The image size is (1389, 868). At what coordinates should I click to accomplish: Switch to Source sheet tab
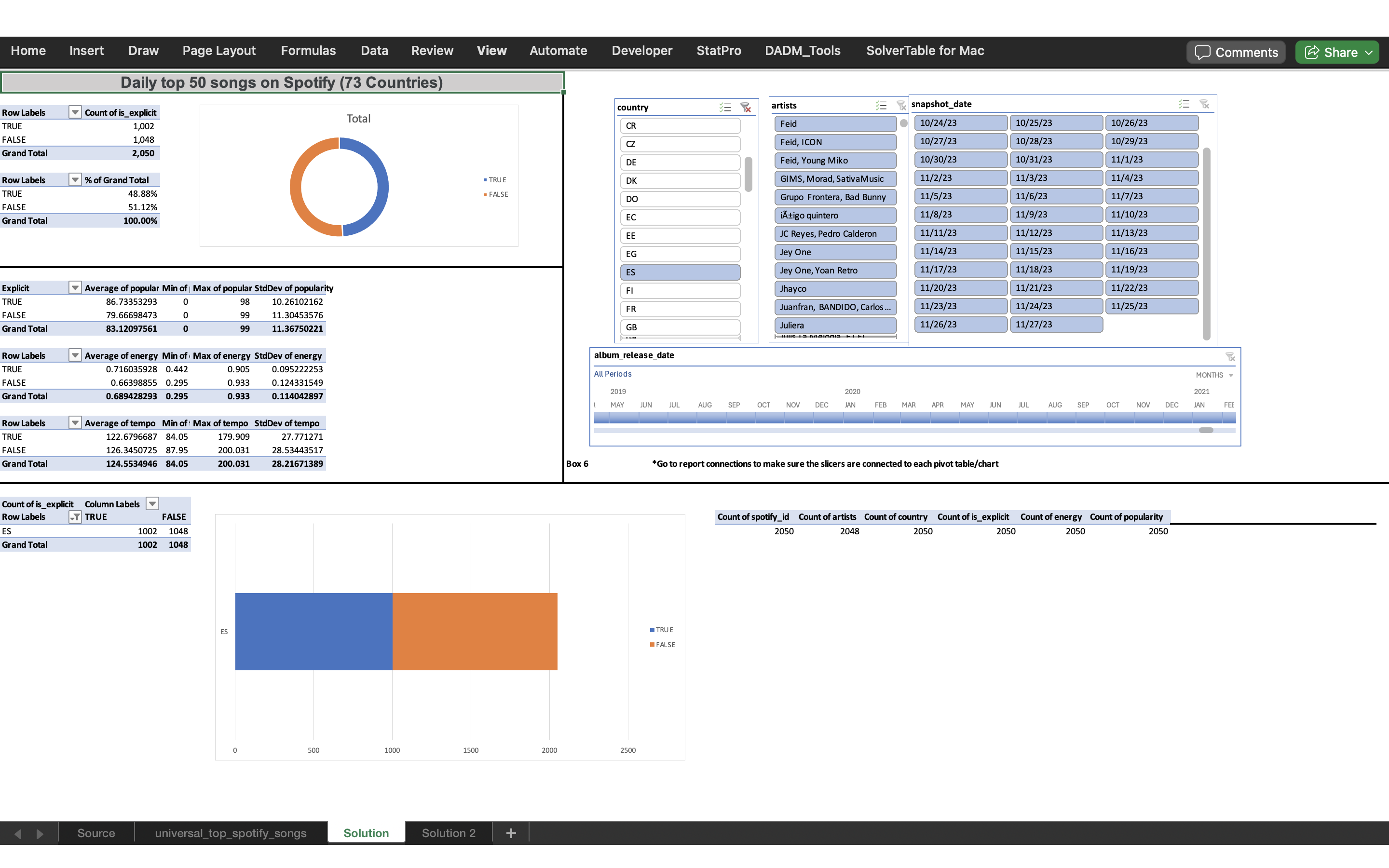pyautogui.click(x=96, y=833)
